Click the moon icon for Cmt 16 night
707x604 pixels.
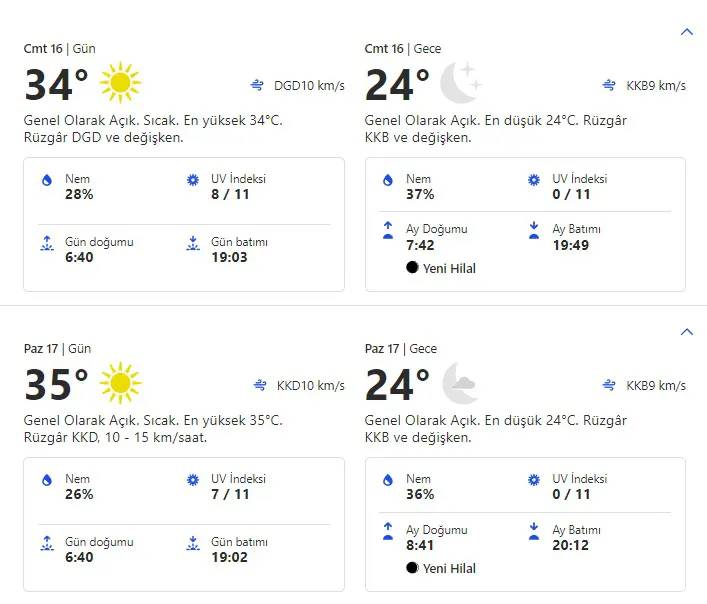pyautogui.click(x=461, y=83)
